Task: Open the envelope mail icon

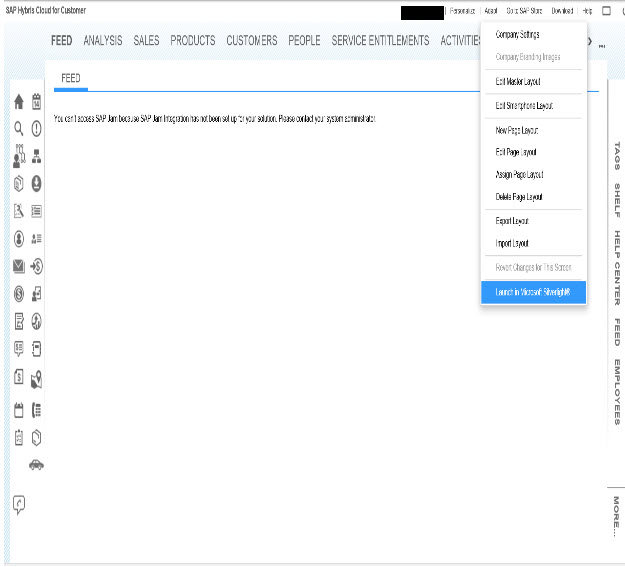Action: (19, 266)
